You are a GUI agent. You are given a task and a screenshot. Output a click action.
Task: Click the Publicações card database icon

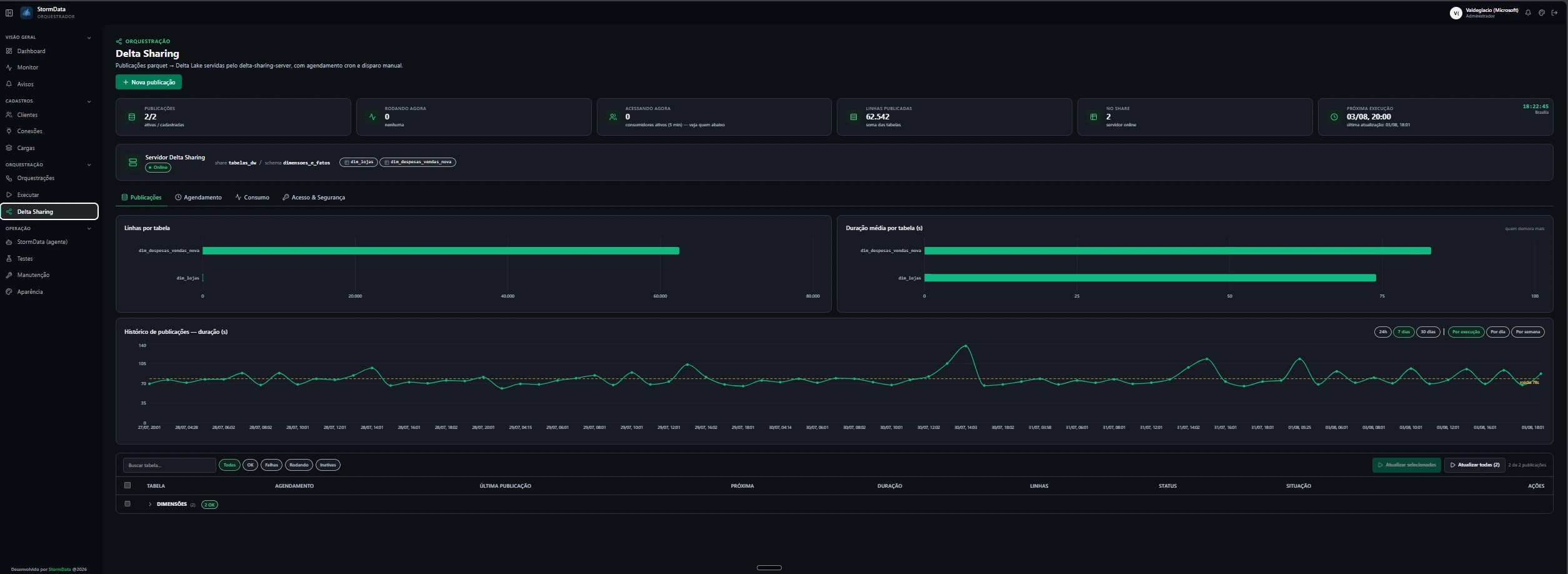click(x=131, y=117)
